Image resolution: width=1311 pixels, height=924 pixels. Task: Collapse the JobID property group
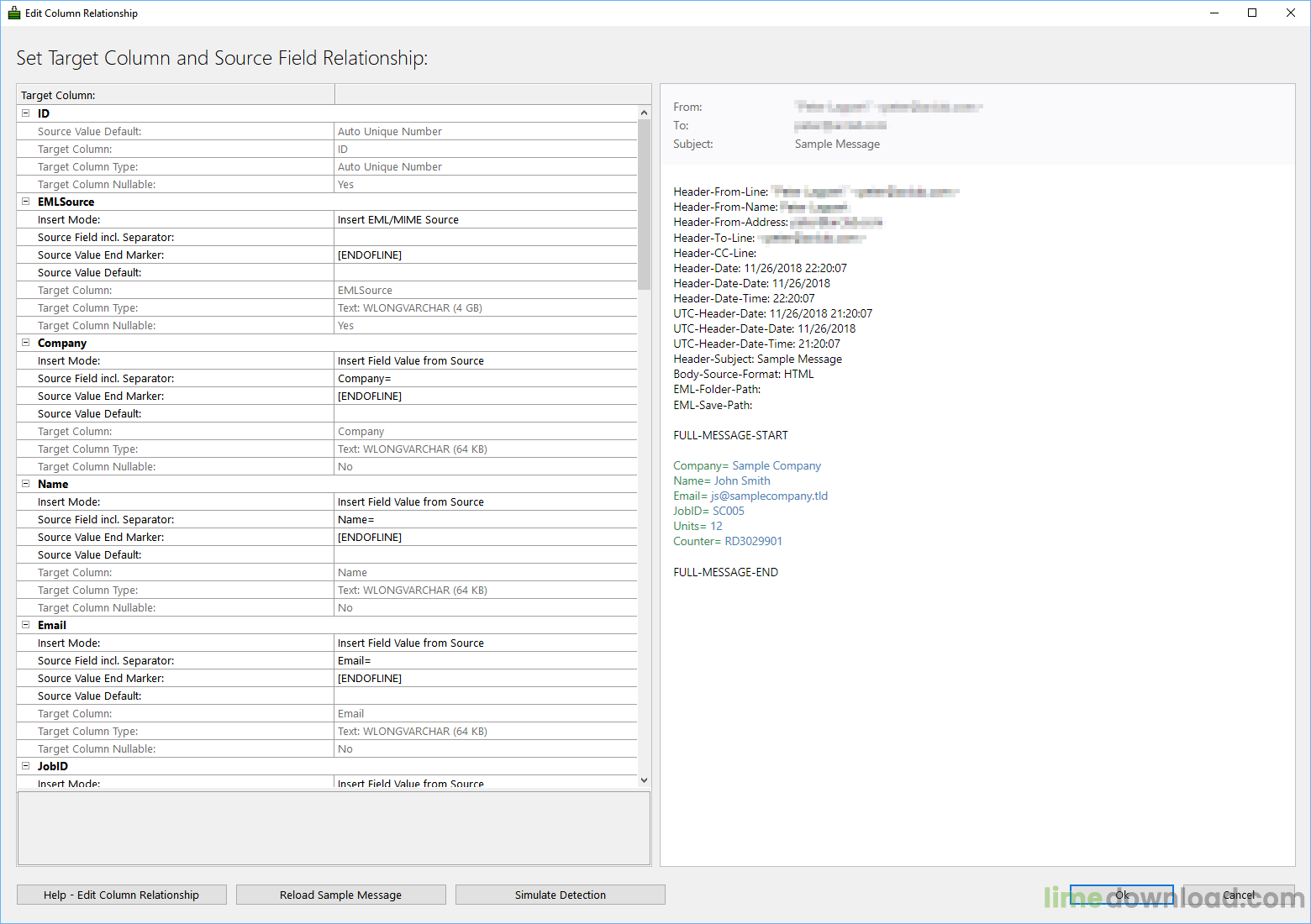pos(25,766)
